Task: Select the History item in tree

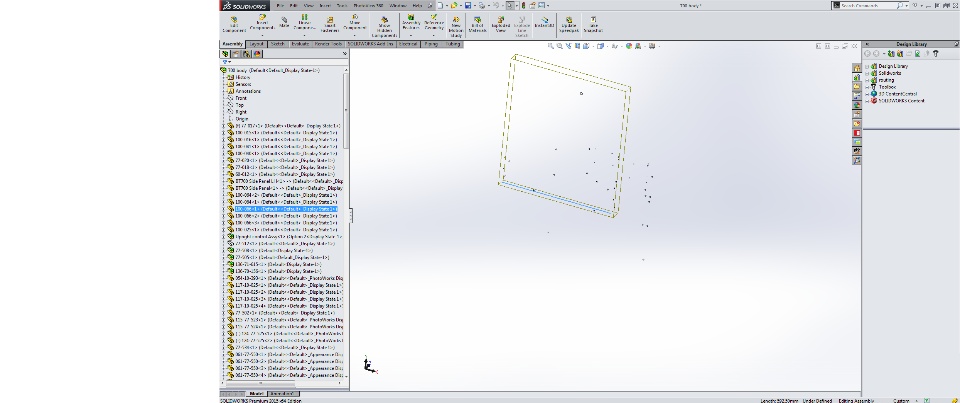Action: pyautogui.click(x=242, y=77)
